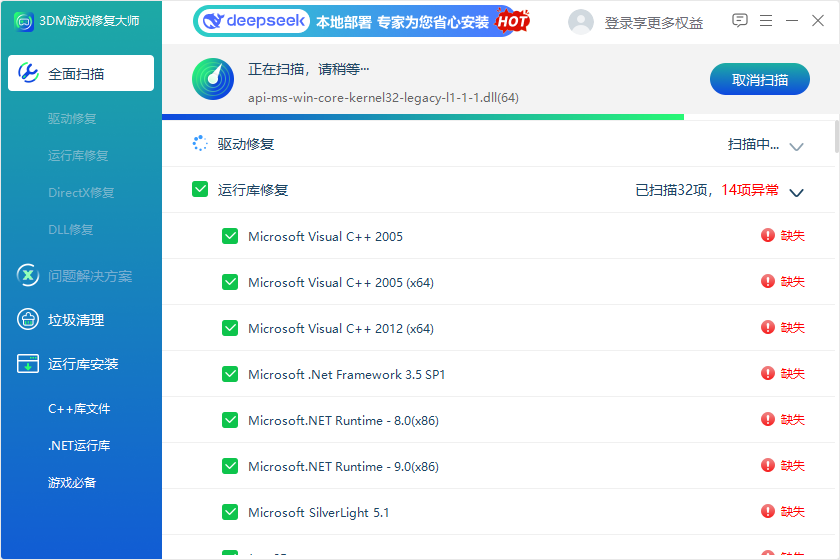Click the 运行库安装 download icon

coord(28,364)
